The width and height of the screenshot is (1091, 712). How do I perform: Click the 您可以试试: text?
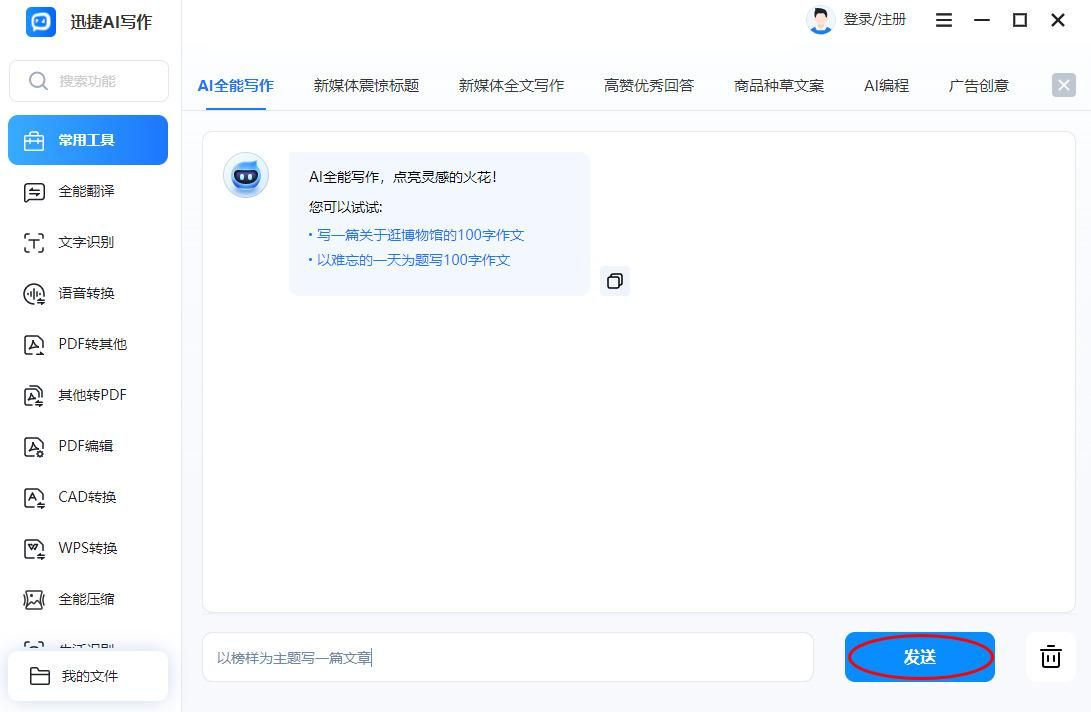pos(346,207)
